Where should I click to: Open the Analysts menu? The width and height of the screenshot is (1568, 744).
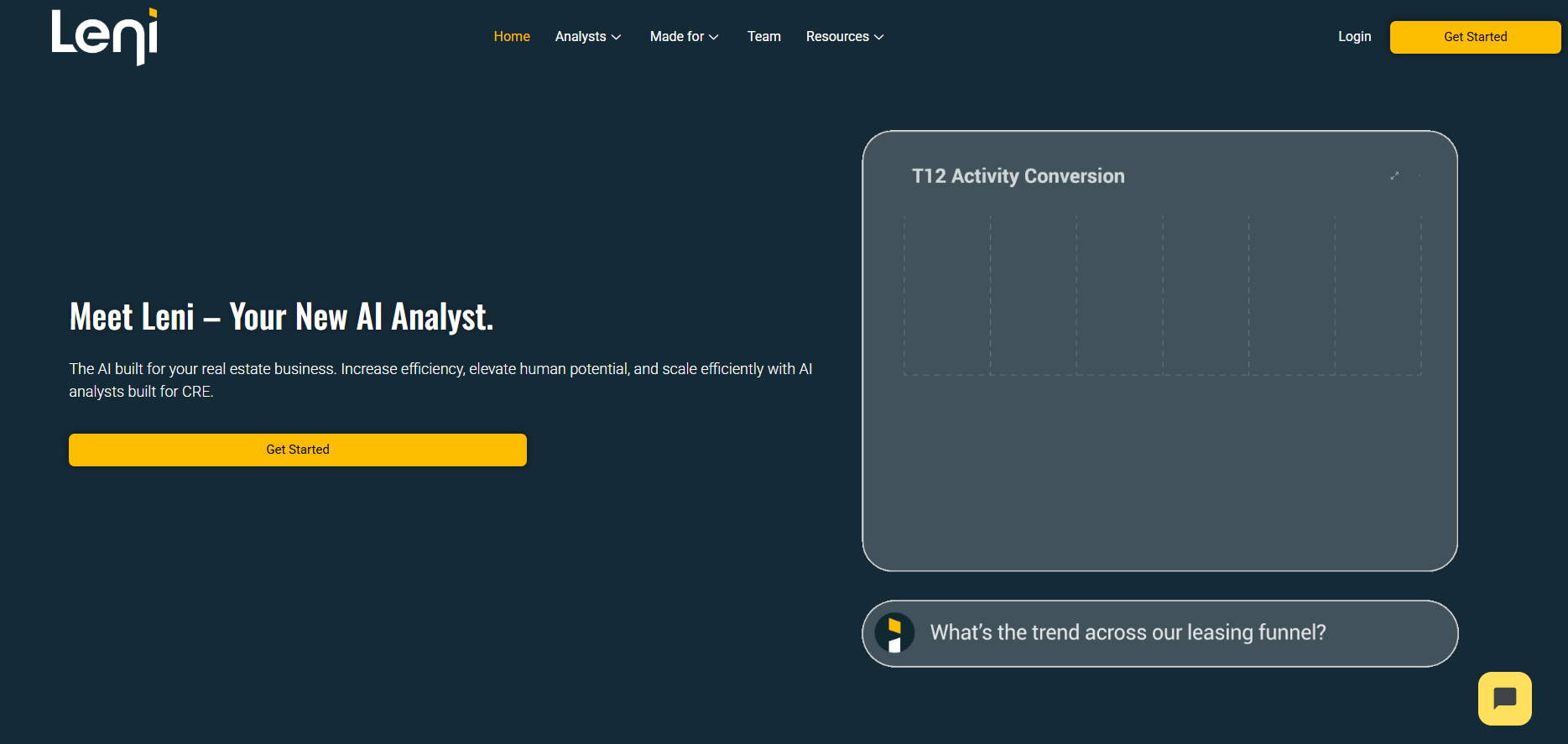588,37
